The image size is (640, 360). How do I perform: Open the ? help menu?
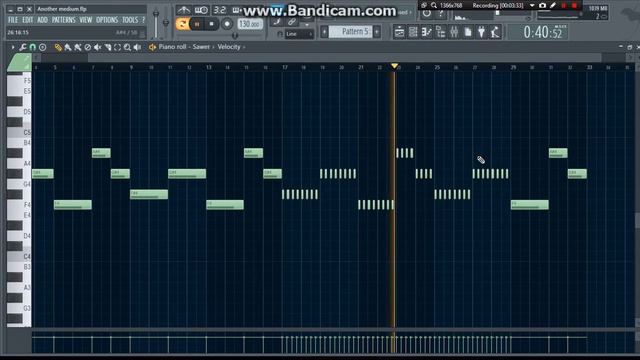(x=143, y=20)
